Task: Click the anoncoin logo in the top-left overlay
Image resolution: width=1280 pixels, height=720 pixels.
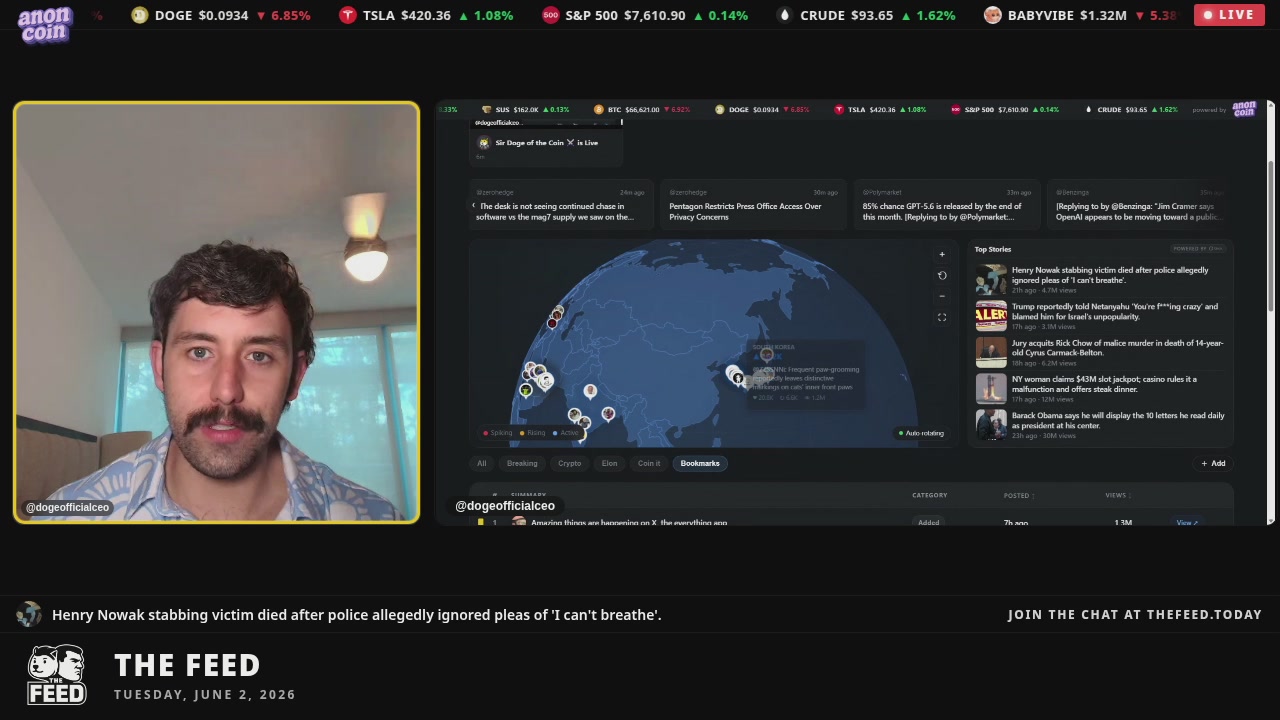Action: pos(45,24)
